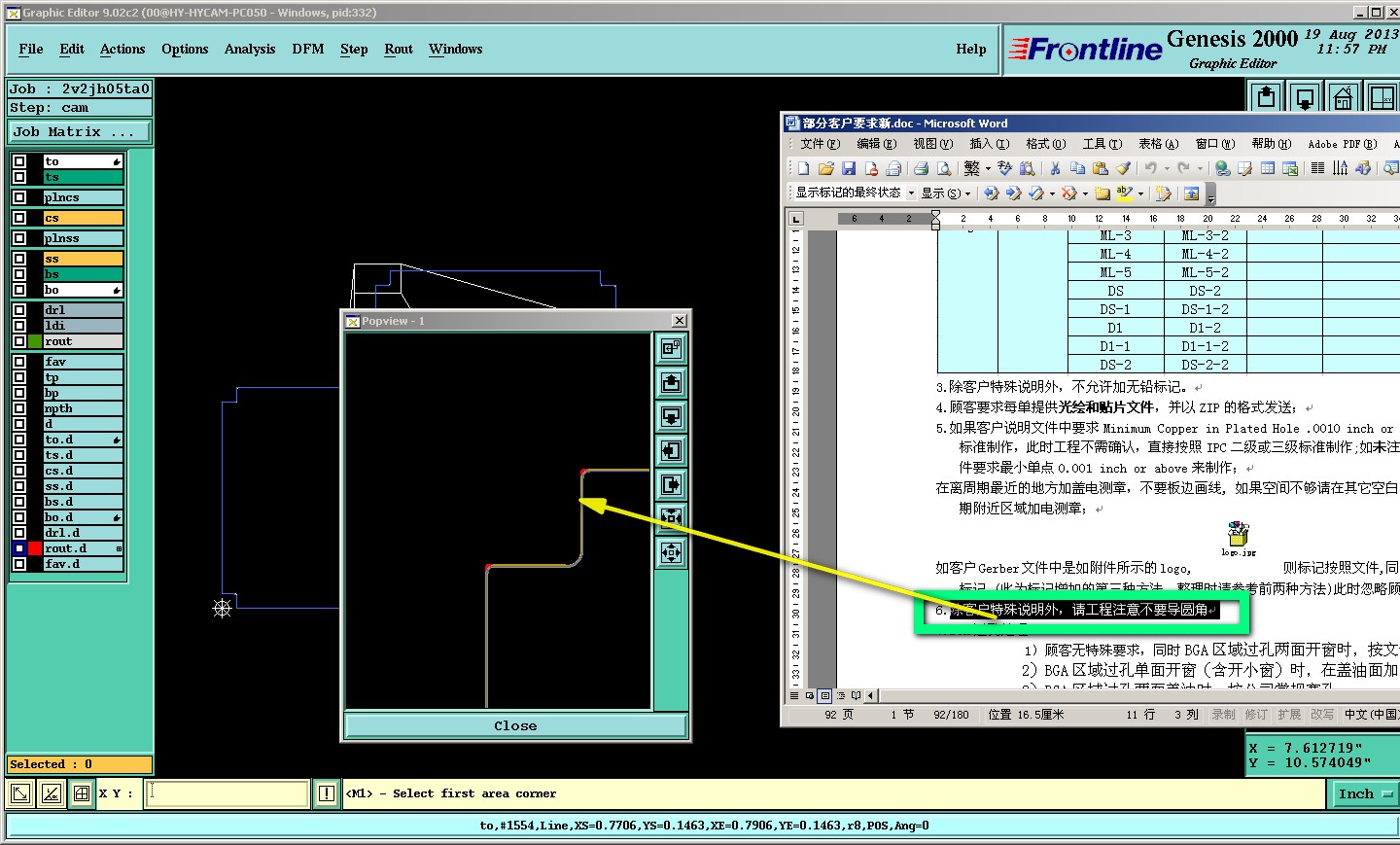Click first snap icon beside XY field
This screenshot has height=845, width=1400.
tap(19, 793)
